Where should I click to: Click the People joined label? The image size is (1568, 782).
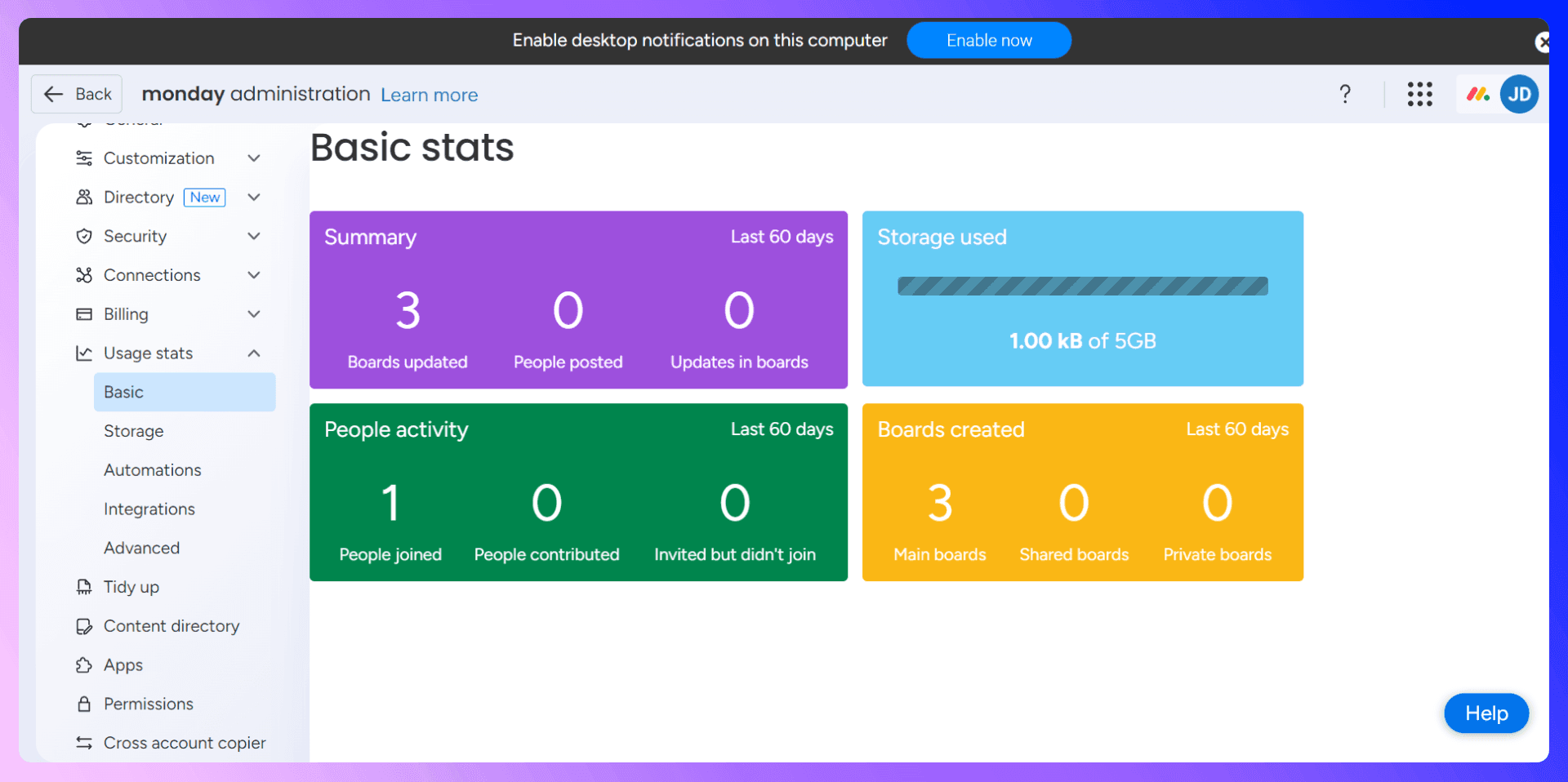[390, 555]
